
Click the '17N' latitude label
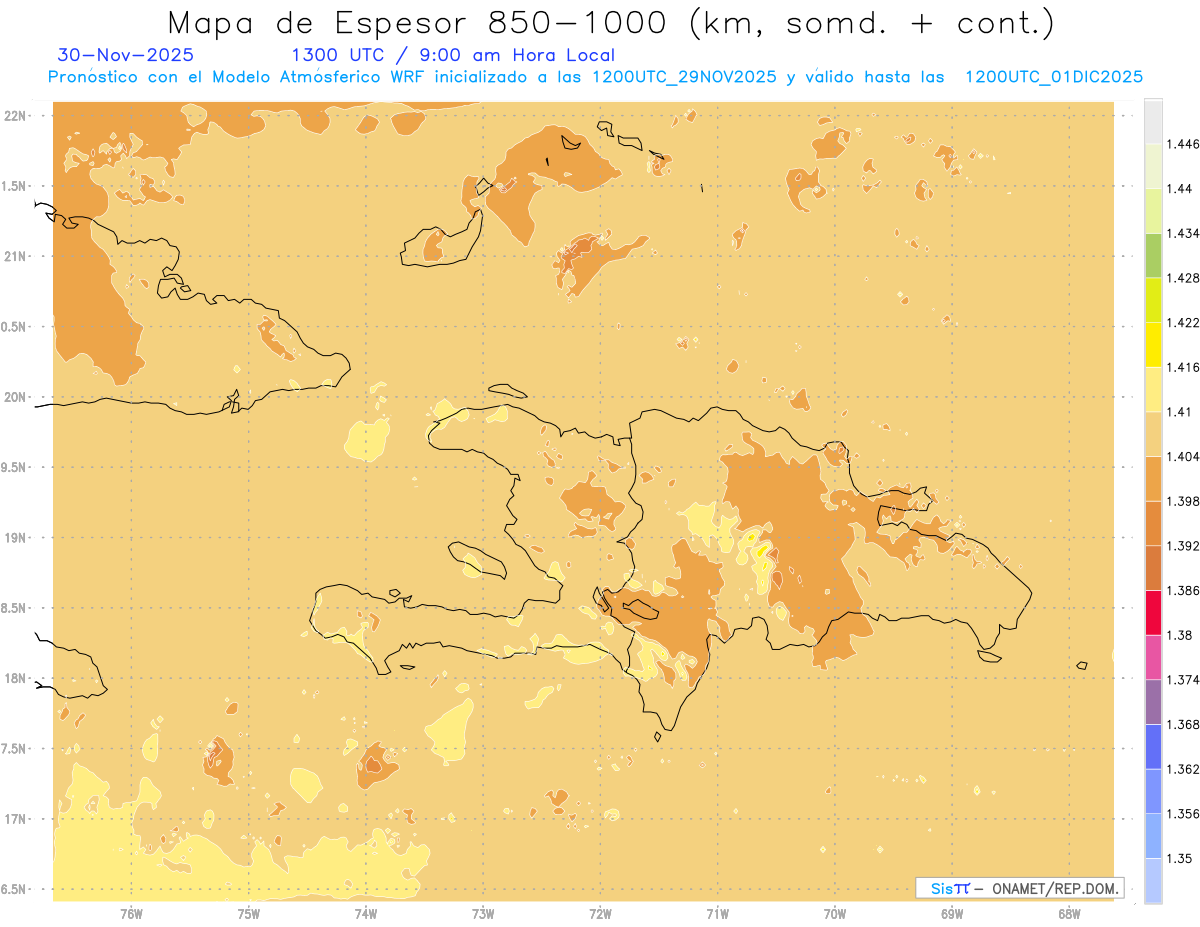point(15,819)
